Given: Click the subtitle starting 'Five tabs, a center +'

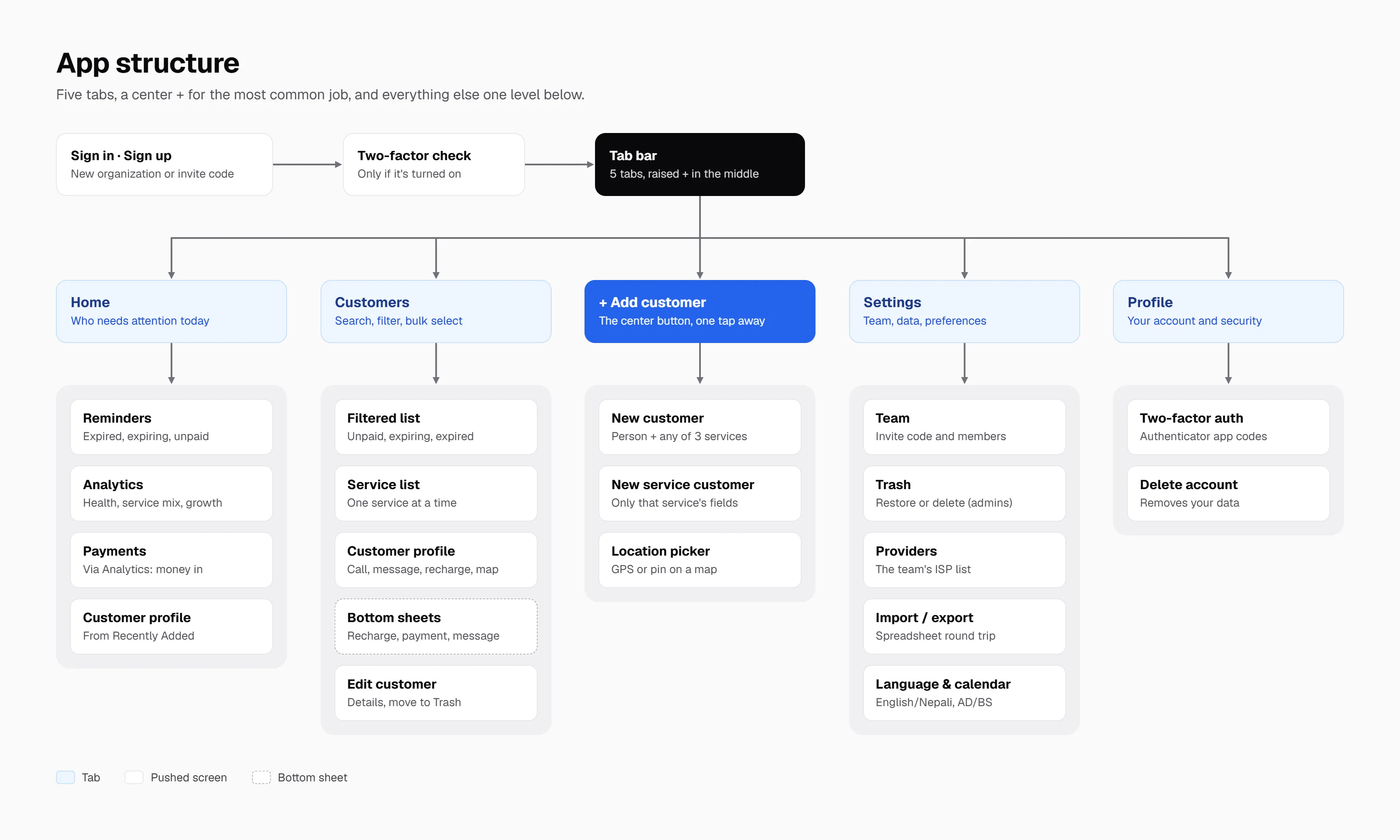Looking at the screenshot, I should pos(320,94).
